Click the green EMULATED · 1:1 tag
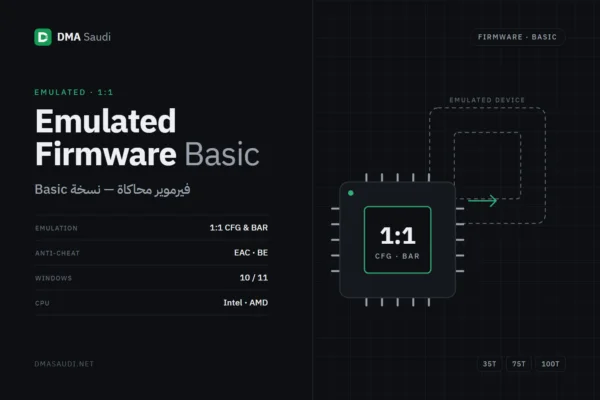Image resolution: width=600 pixels, height=400 pixels. 74,92
